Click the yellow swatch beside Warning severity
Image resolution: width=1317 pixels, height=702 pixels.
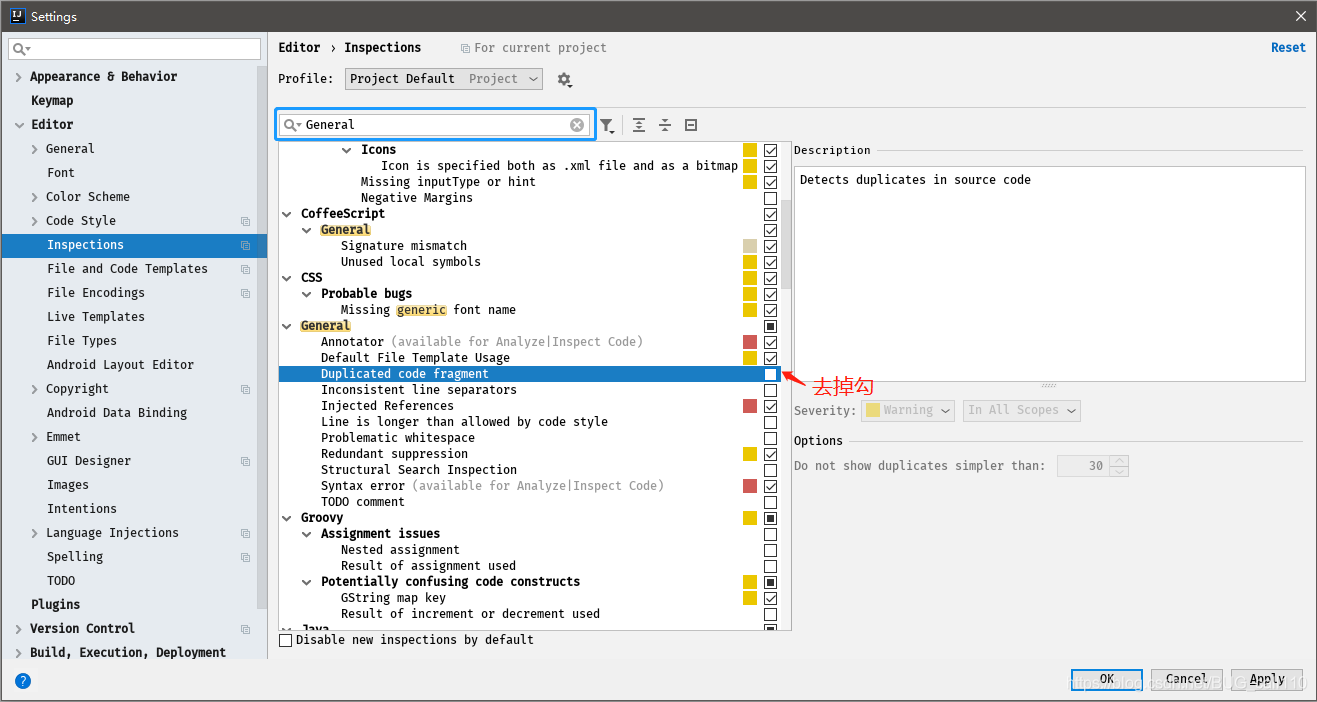click(872, 410)
